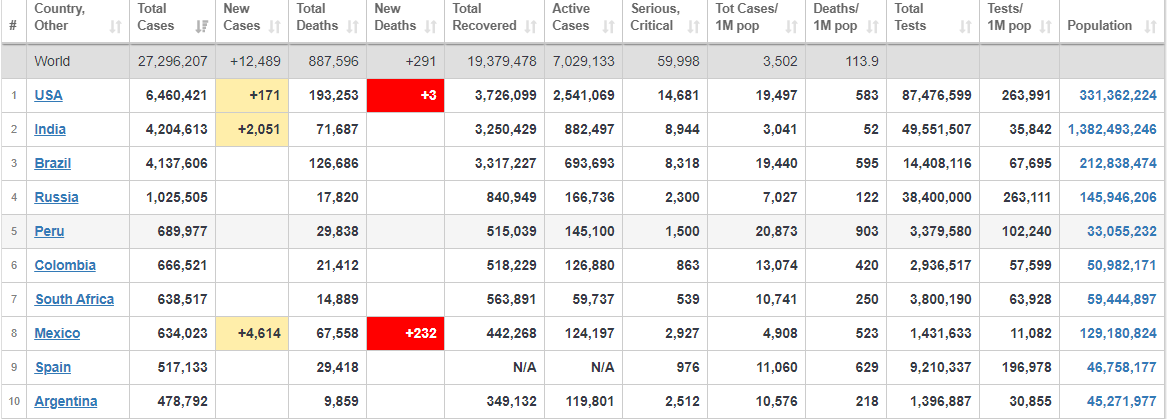Click Colombia serious critical 863

coord(688,265)
